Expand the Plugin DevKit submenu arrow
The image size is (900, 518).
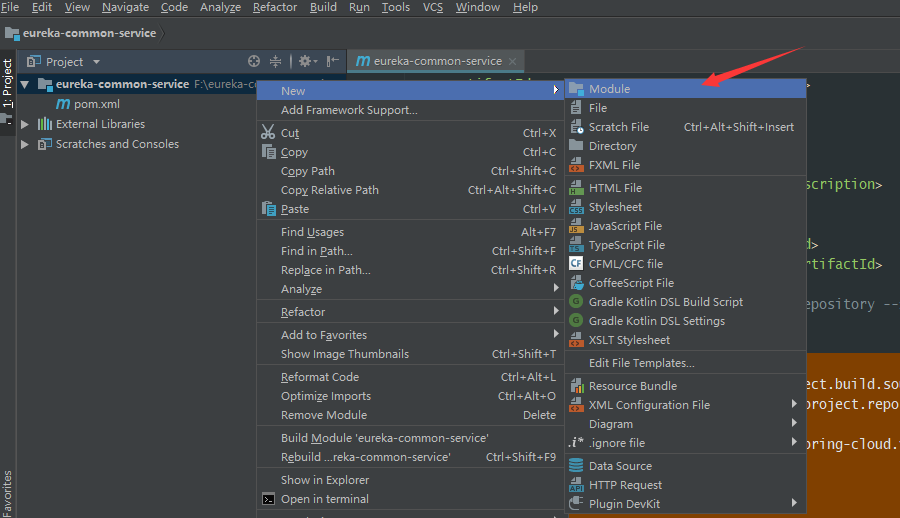click(794, 502)
